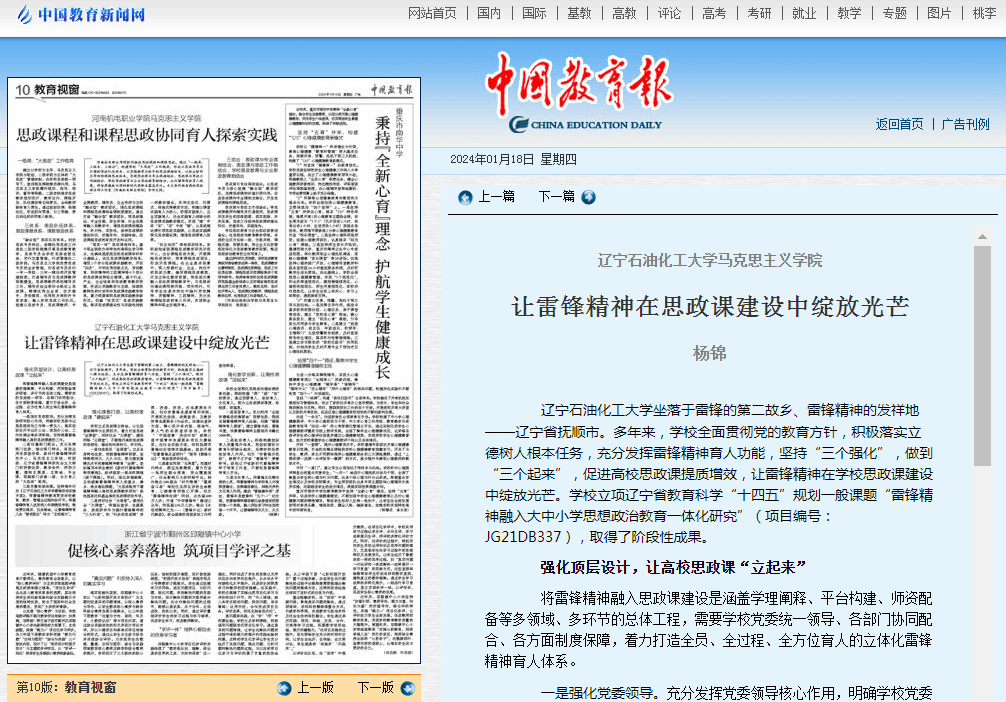
Task: Open the 高考 navigation tab
Action: click(714, 13)
